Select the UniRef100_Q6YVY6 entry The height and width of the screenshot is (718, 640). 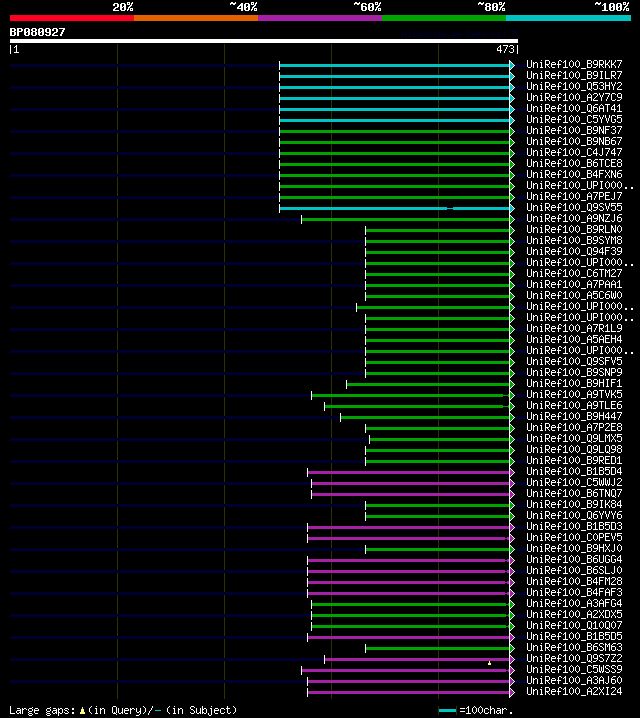574,515
